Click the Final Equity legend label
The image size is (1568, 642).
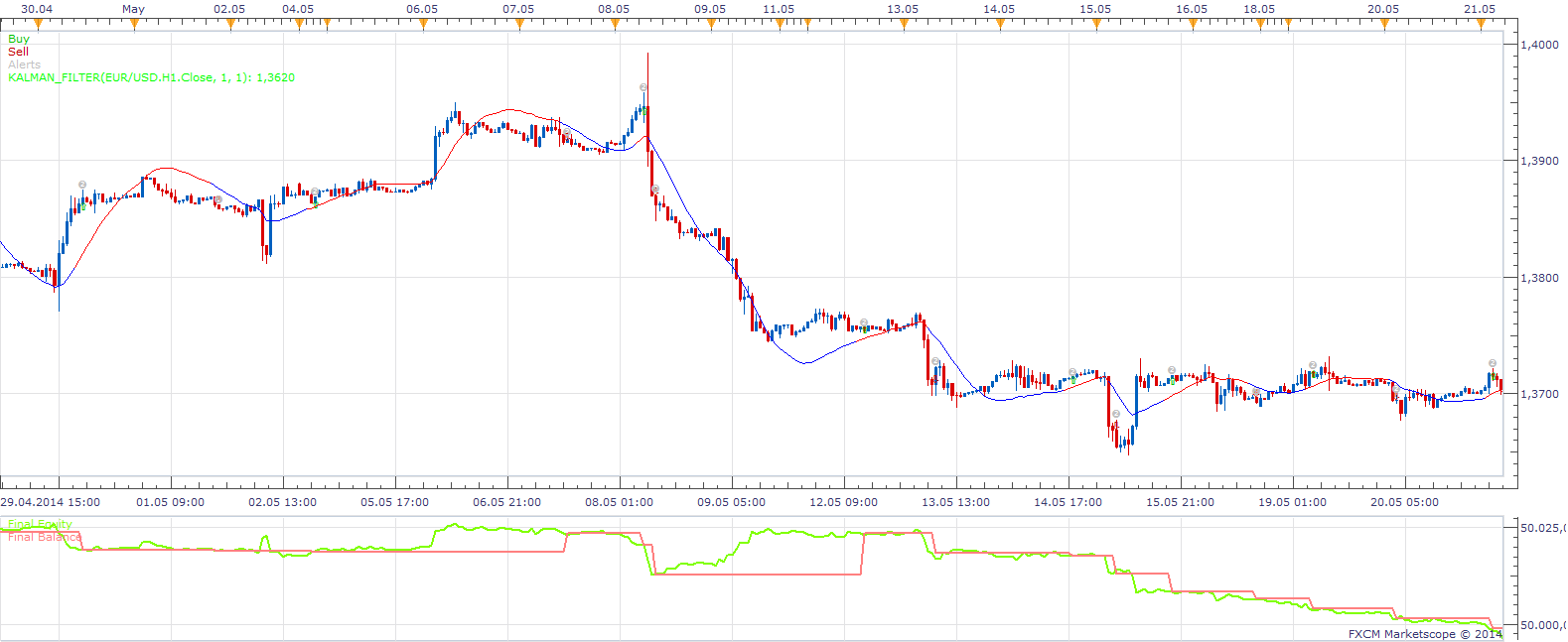(x=40, y=524)
